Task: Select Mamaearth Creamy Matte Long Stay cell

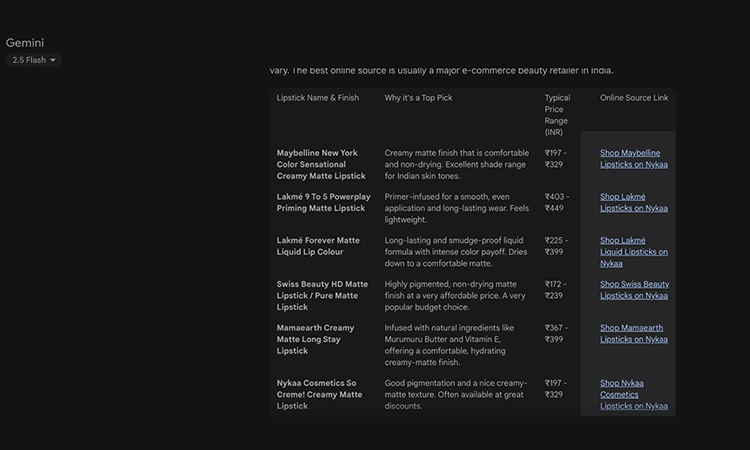Action: tap(316, 339)
